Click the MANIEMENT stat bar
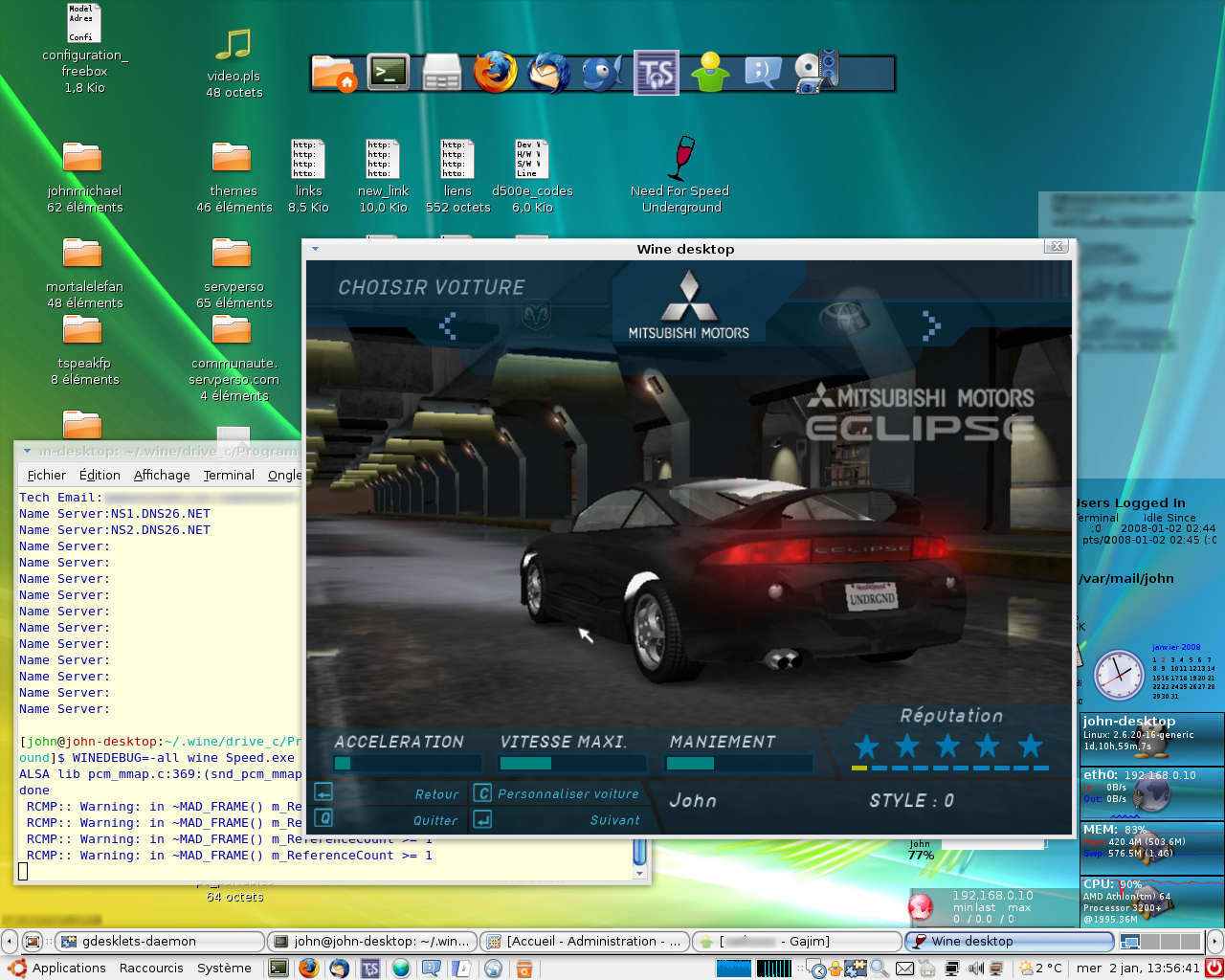 (x=739, y=763)
